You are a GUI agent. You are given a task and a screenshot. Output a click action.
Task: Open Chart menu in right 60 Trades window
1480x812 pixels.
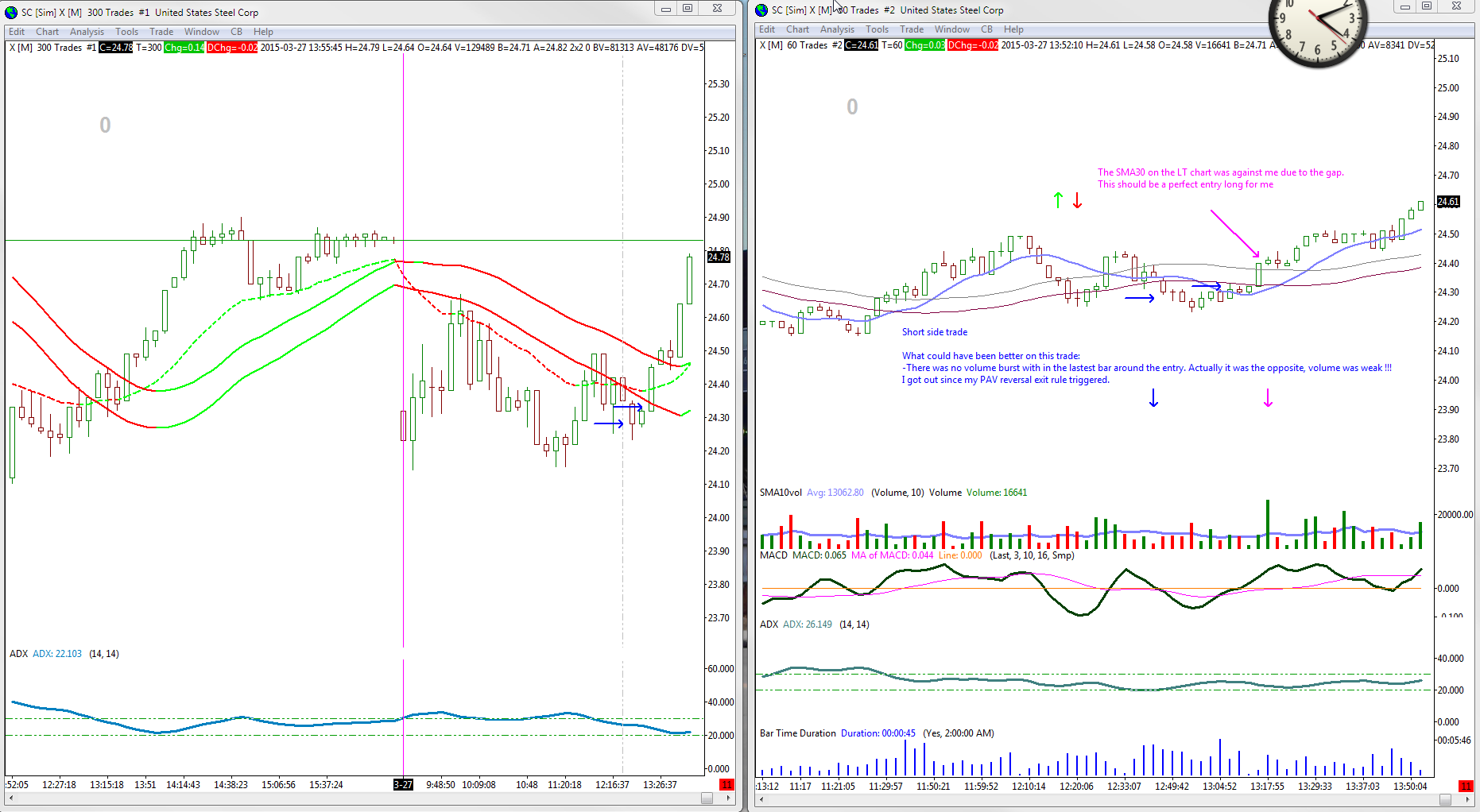tap(797, 29)
